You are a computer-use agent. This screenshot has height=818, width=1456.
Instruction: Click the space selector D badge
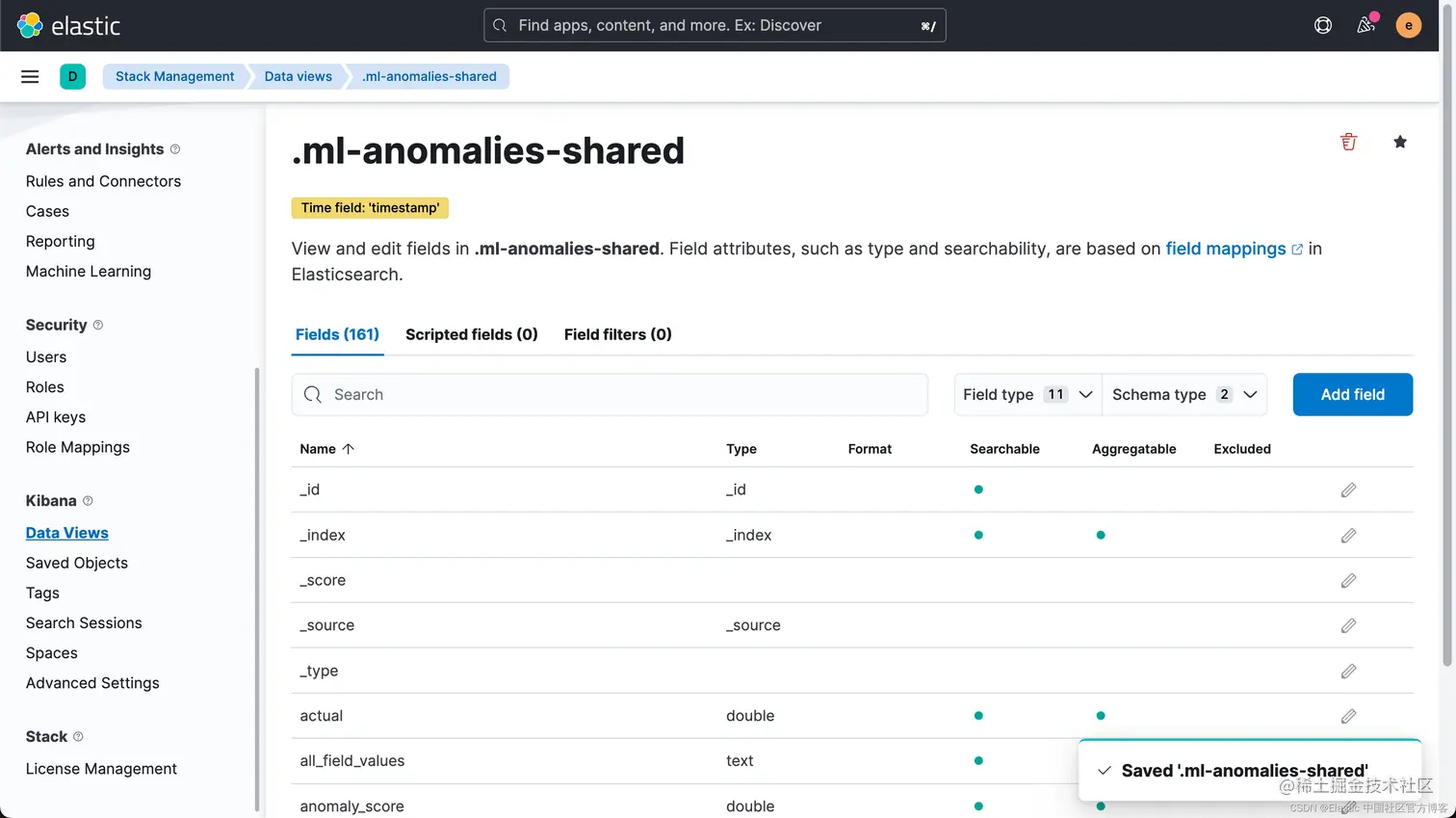pos(72,77)
